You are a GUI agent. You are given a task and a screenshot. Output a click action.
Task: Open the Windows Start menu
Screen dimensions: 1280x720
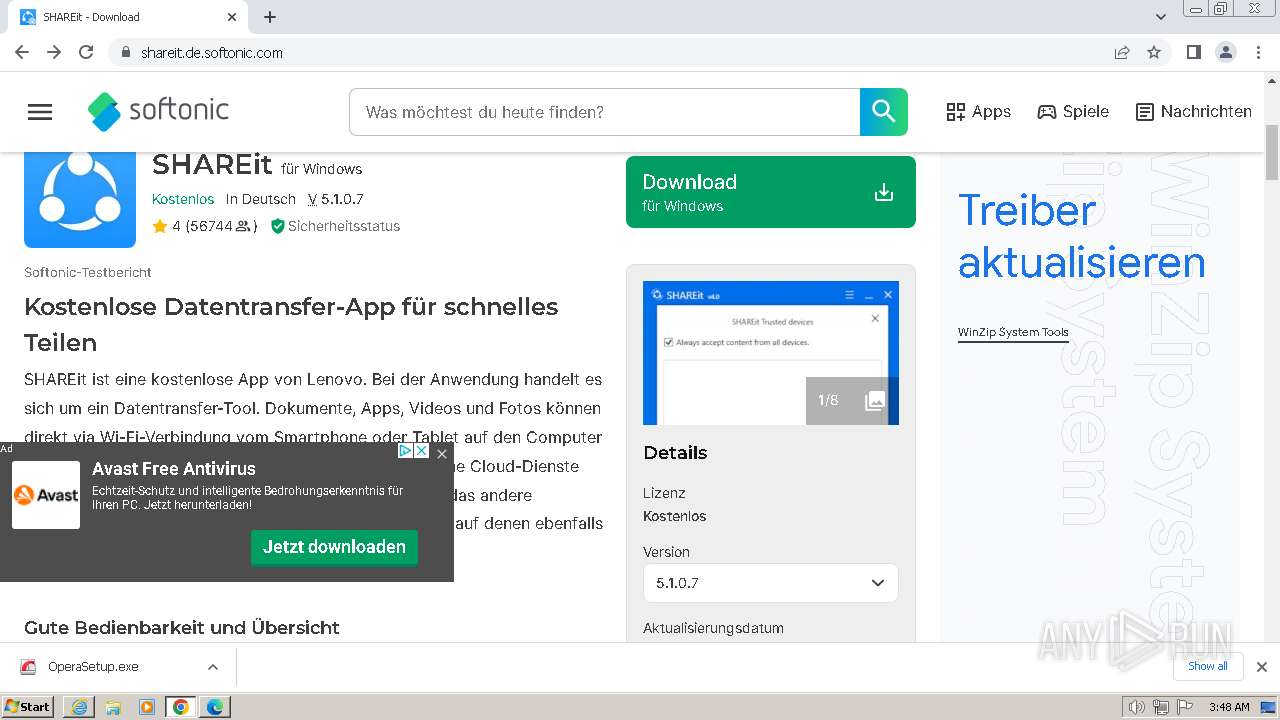pos(28,706)
